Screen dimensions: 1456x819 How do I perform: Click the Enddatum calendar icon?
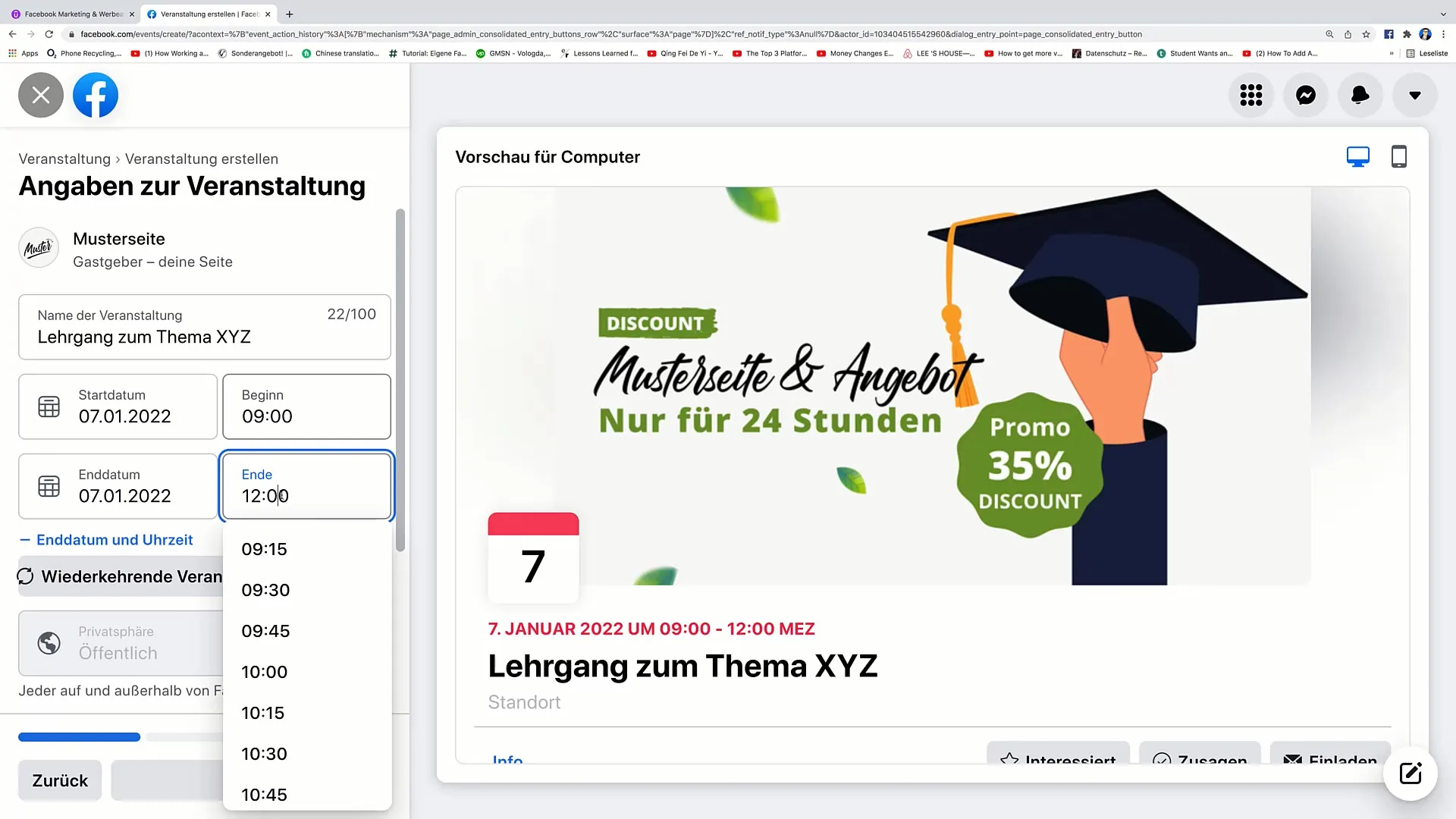click(49, 486)
